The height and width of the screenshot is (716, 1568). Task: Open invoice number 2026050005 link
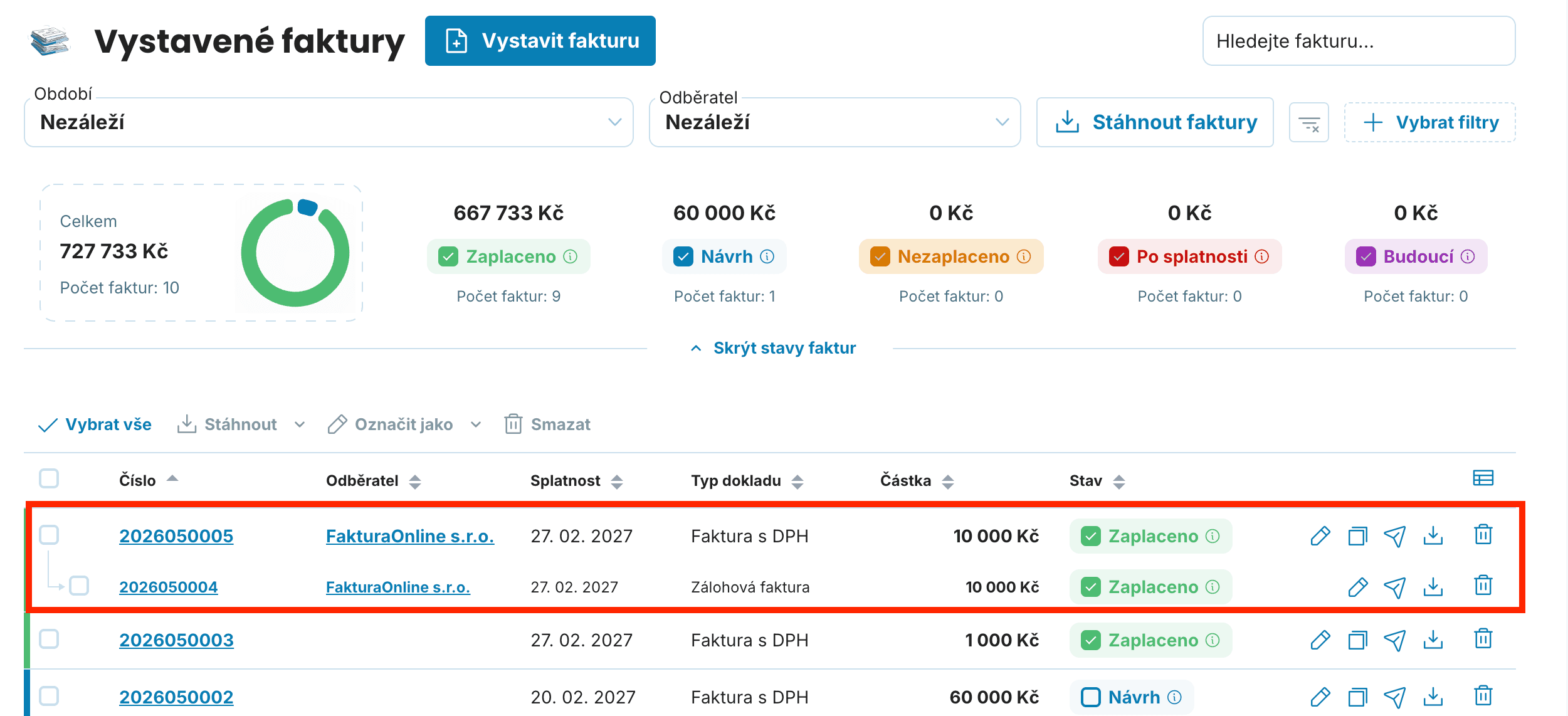pyautogui.click(x=176, y=536)
